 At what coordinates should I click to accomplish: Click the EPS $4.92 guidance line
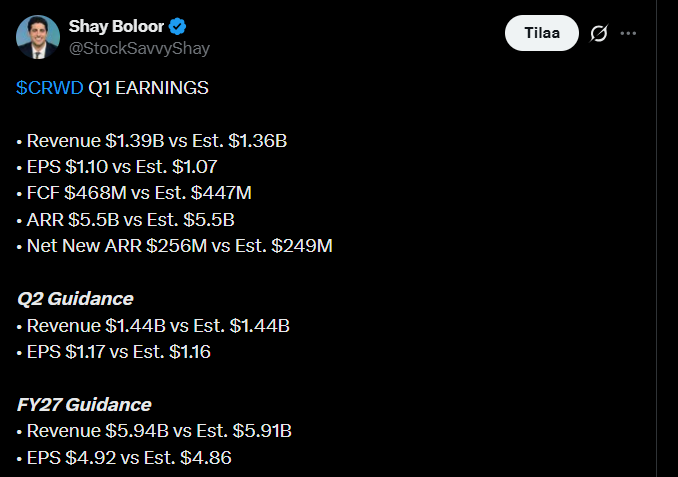point(124,458)
